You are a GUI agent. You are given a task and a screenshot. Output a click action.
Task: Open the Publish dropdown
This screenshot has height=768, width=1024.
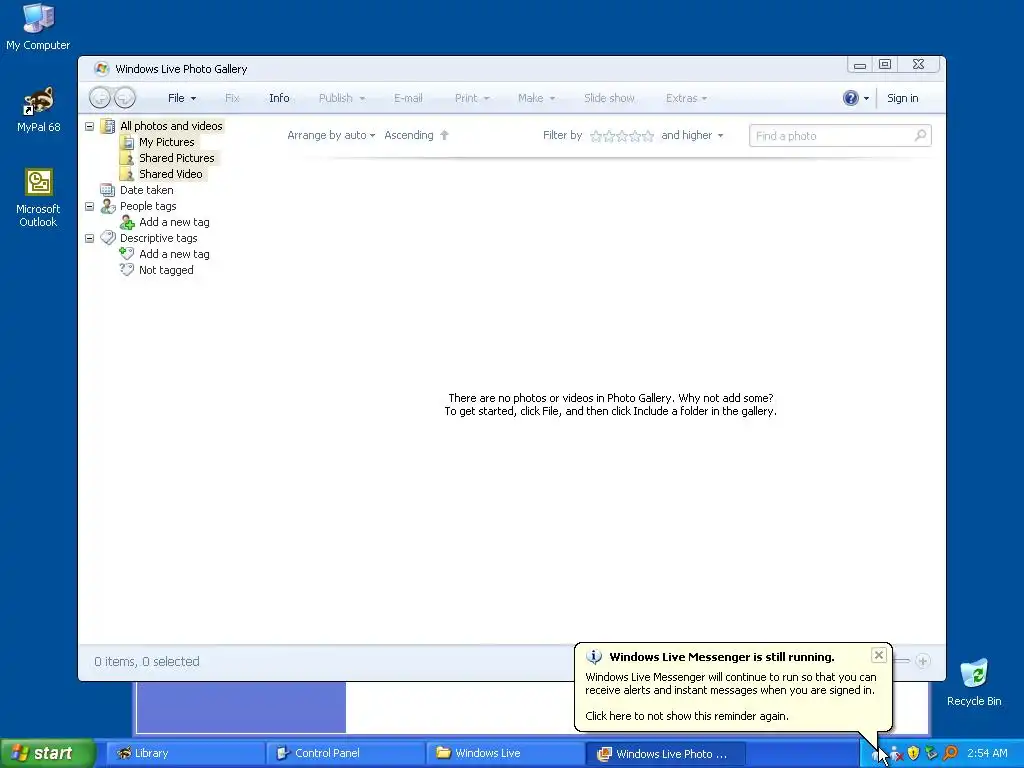pos(342,98)
